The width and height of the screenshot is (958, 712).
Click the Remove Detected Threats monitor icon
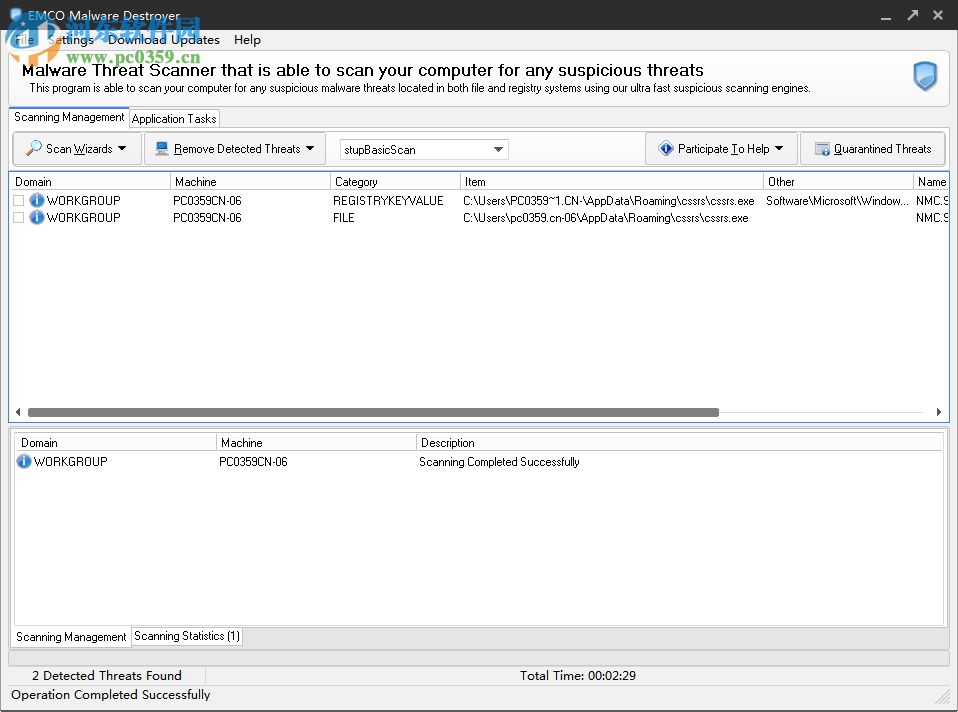coord(161,148)
